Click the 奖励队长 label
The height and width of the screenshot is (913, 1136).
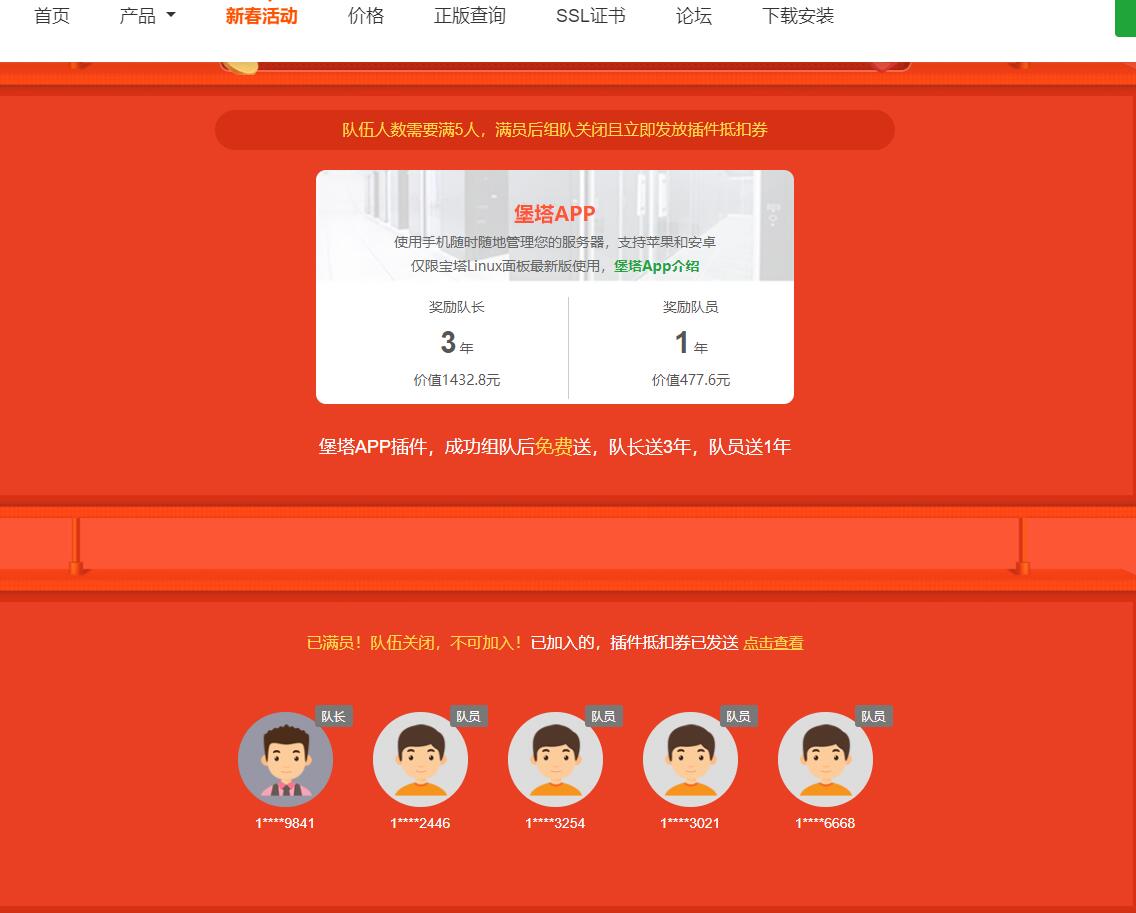pos(456,307)
